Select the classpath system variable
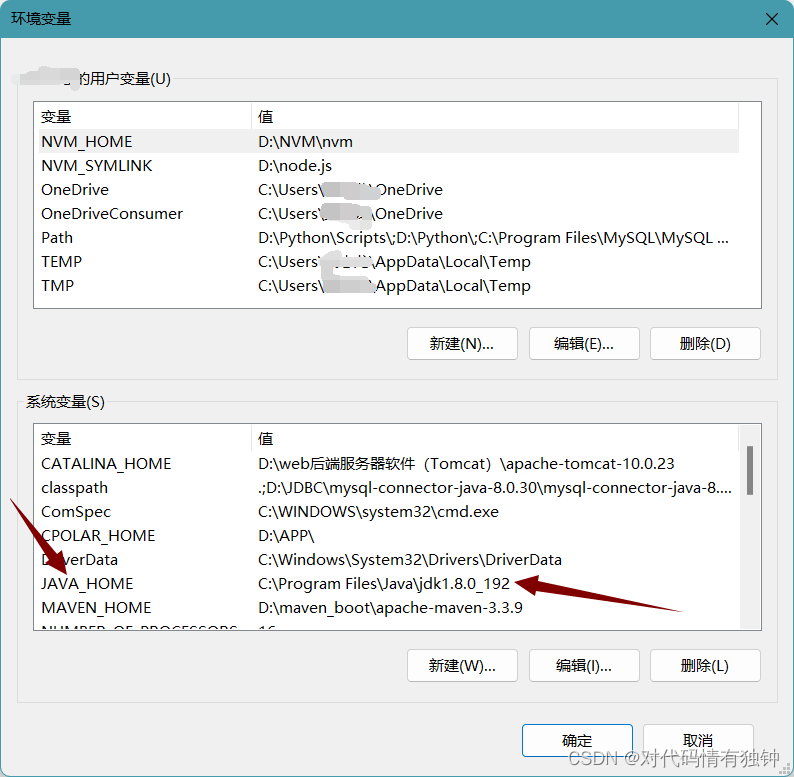Screen dimensions: 794x777 388,487
